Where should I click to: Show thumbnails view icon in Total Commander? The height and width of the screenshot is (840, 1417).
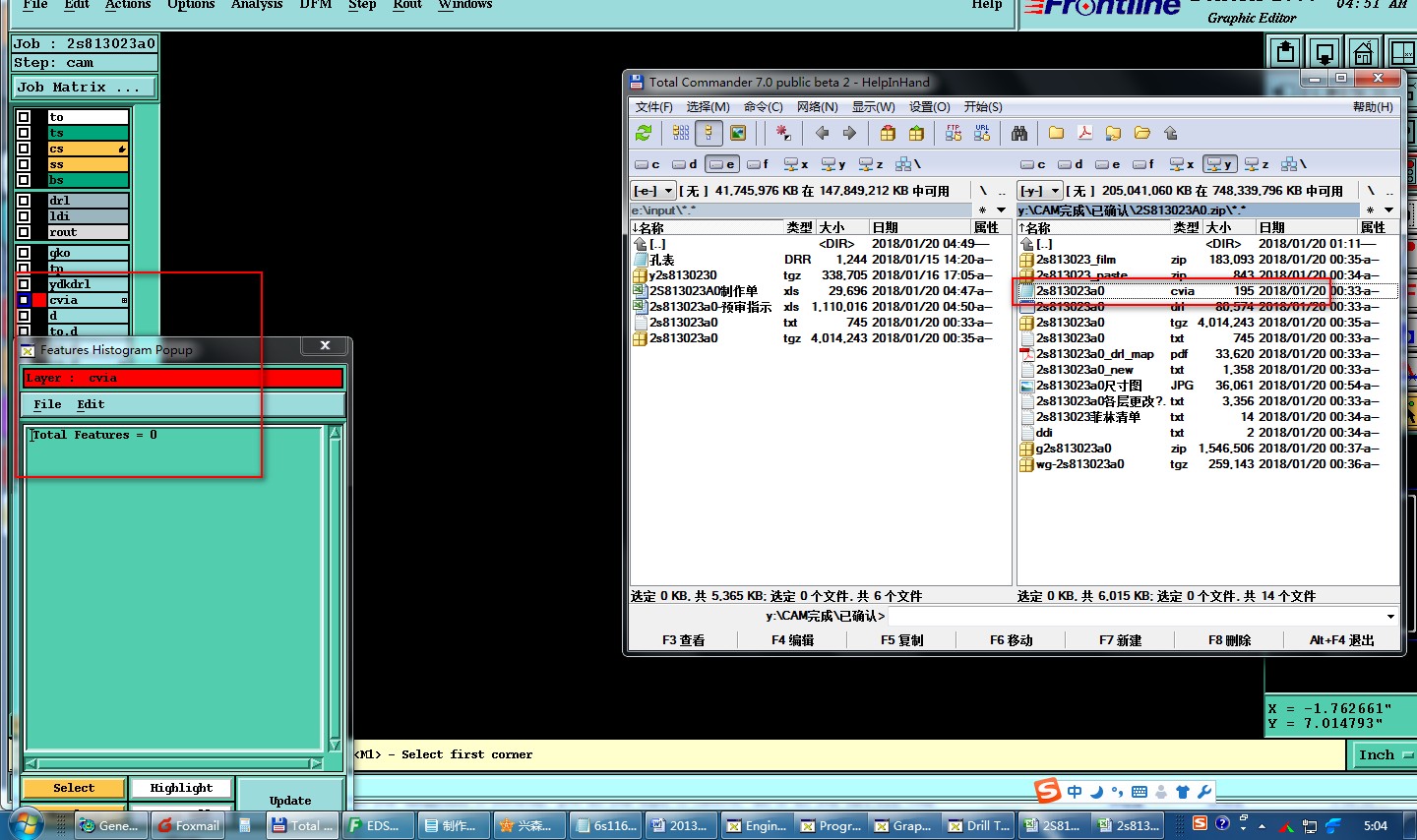coord(738,133)
